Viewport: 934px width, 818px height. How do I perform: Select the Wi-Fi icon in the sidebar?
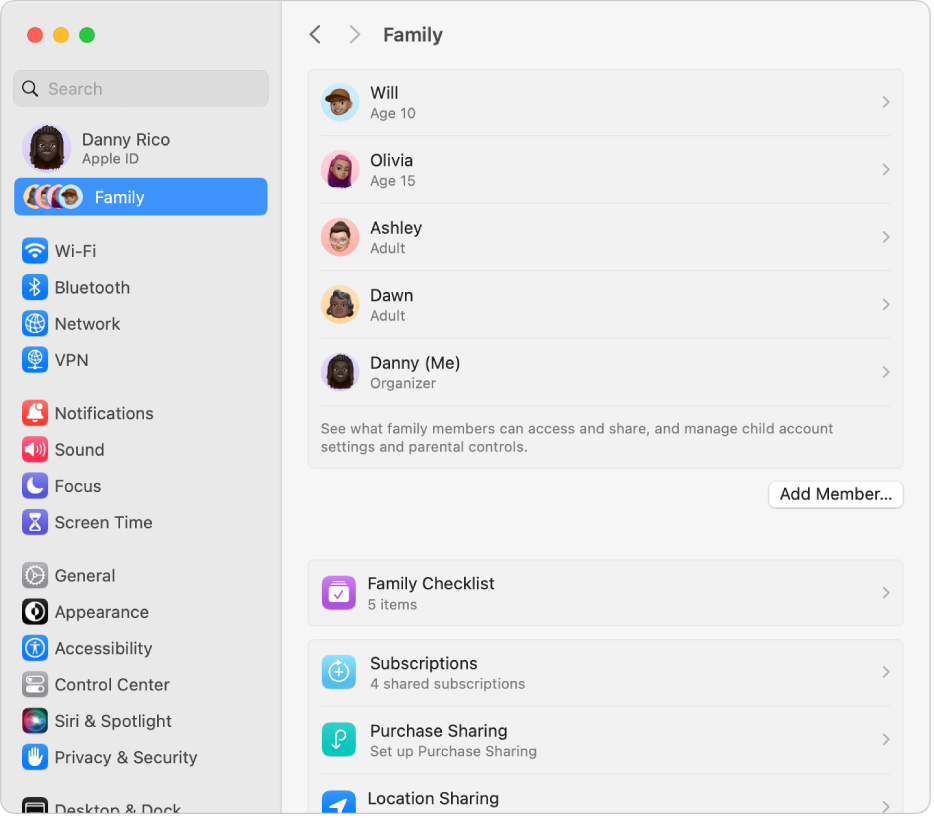pos(35,251)
